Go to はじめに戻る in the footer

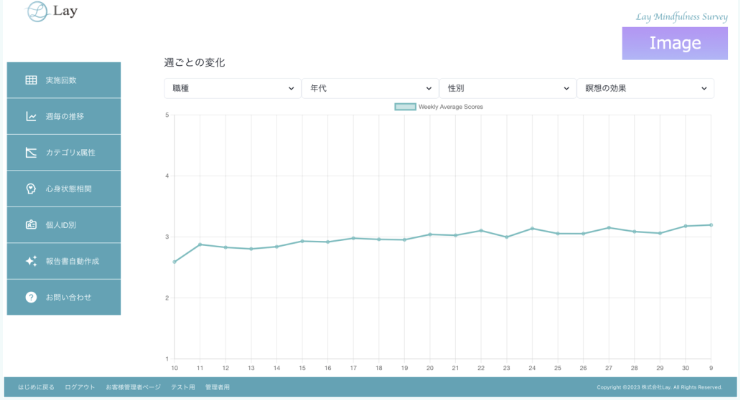pyautogui.click(x=36, y=387)
